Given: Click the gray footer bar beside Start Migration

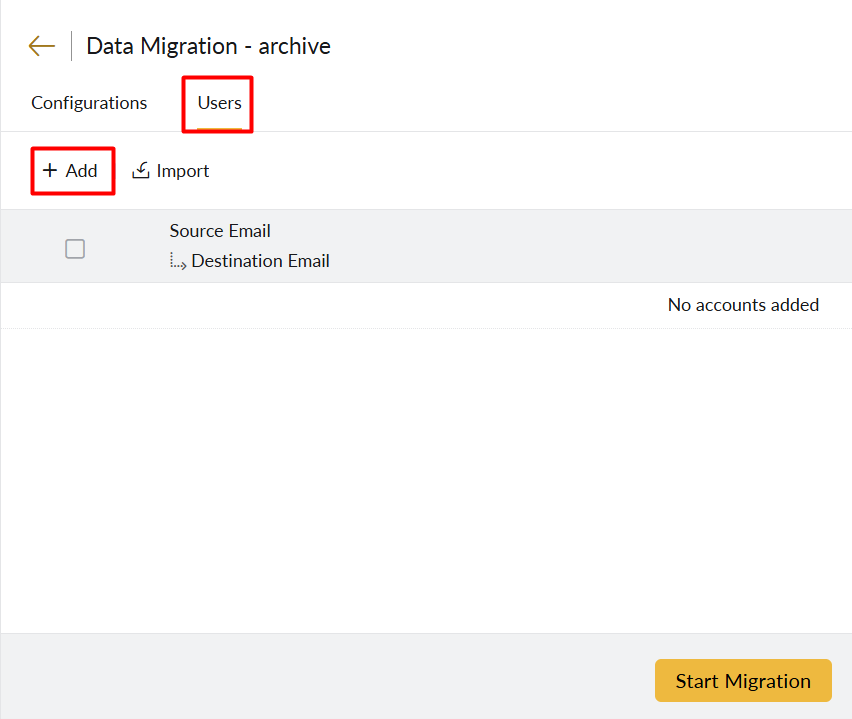Looking at the screenshot, I should 326,676.
